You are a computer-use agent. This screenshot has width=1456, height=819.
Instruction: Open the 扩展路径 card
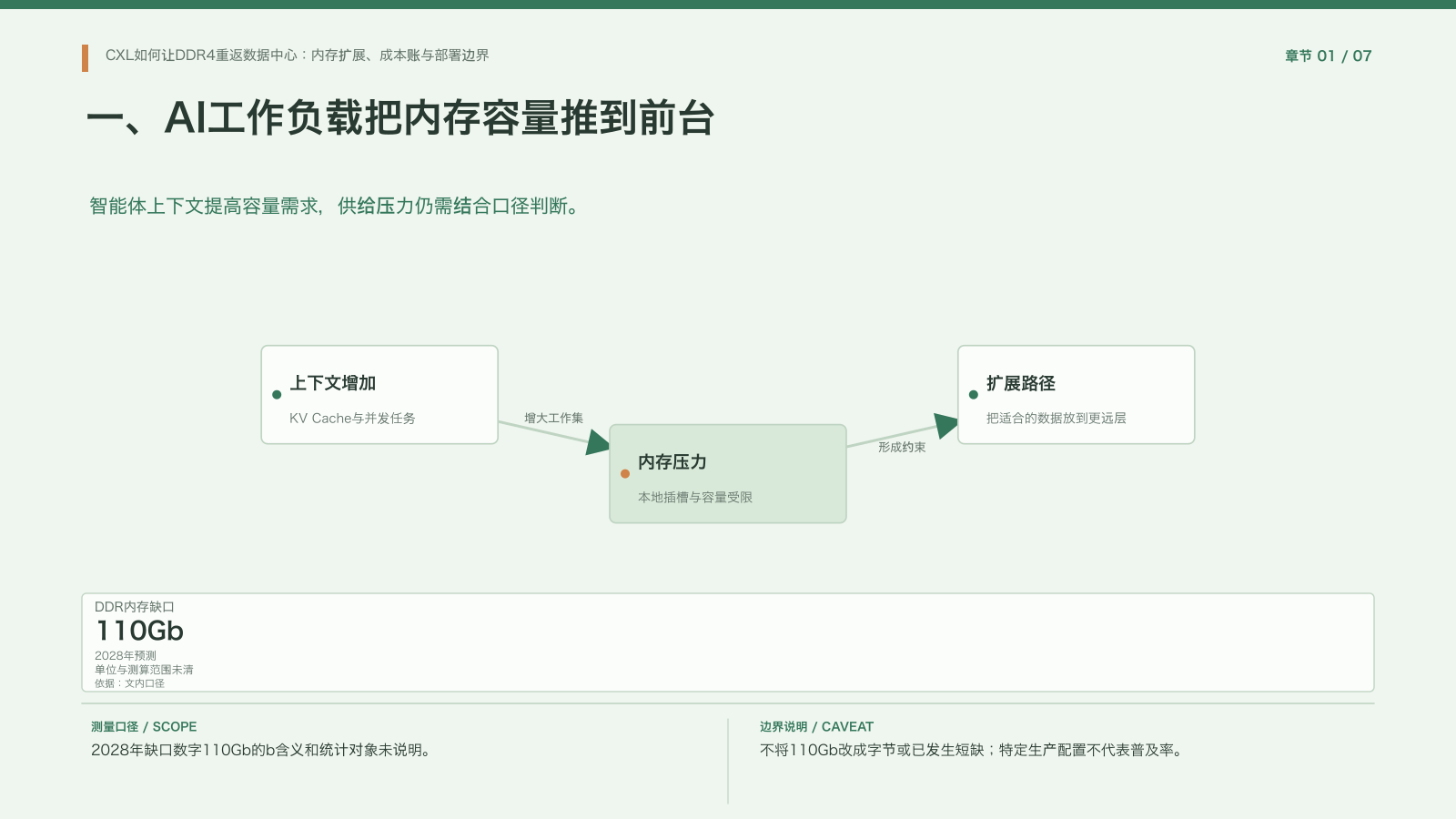(x=1077, y=395)
